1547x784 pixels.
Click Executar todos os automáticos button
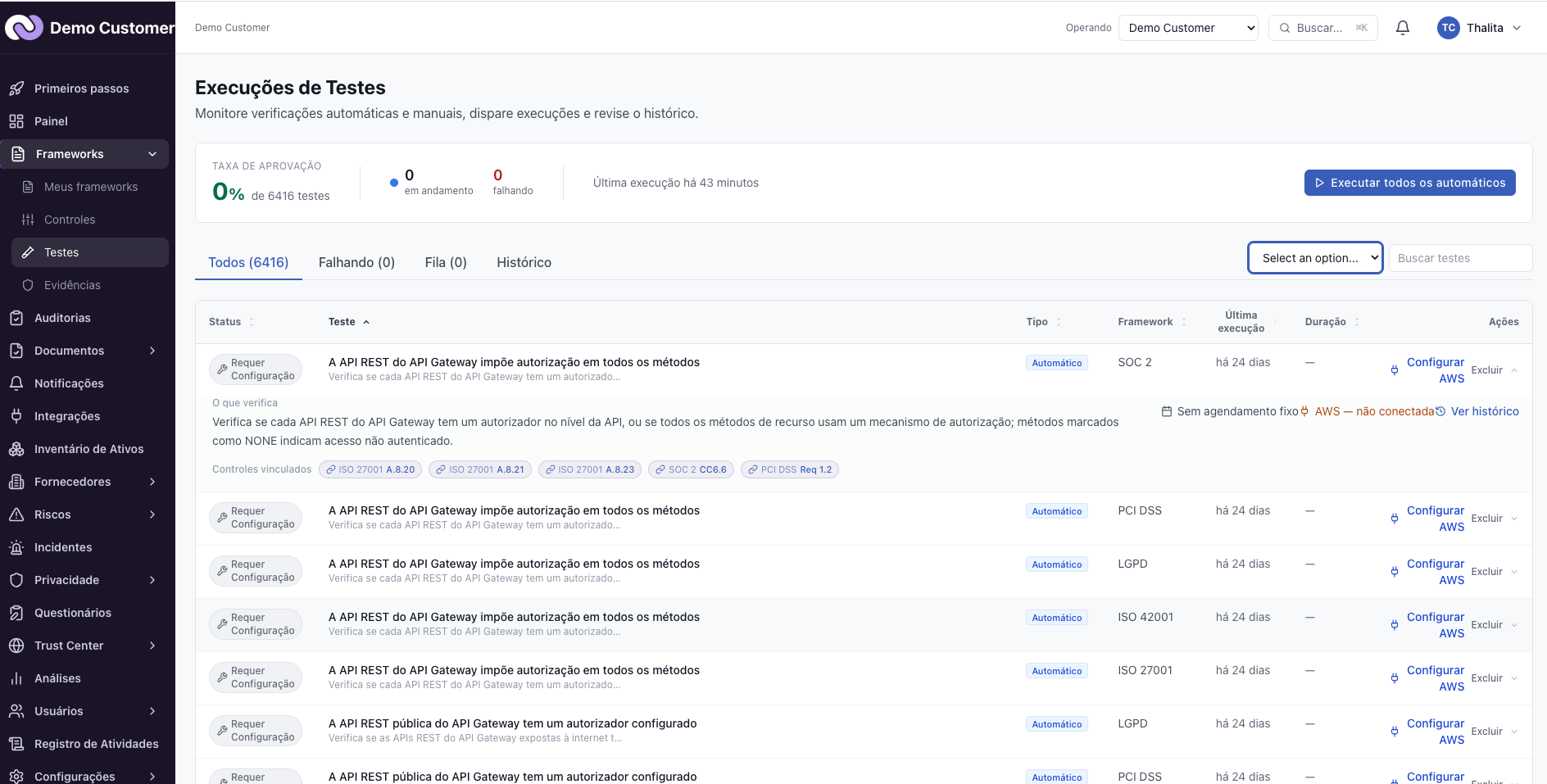coord(1410,183)
